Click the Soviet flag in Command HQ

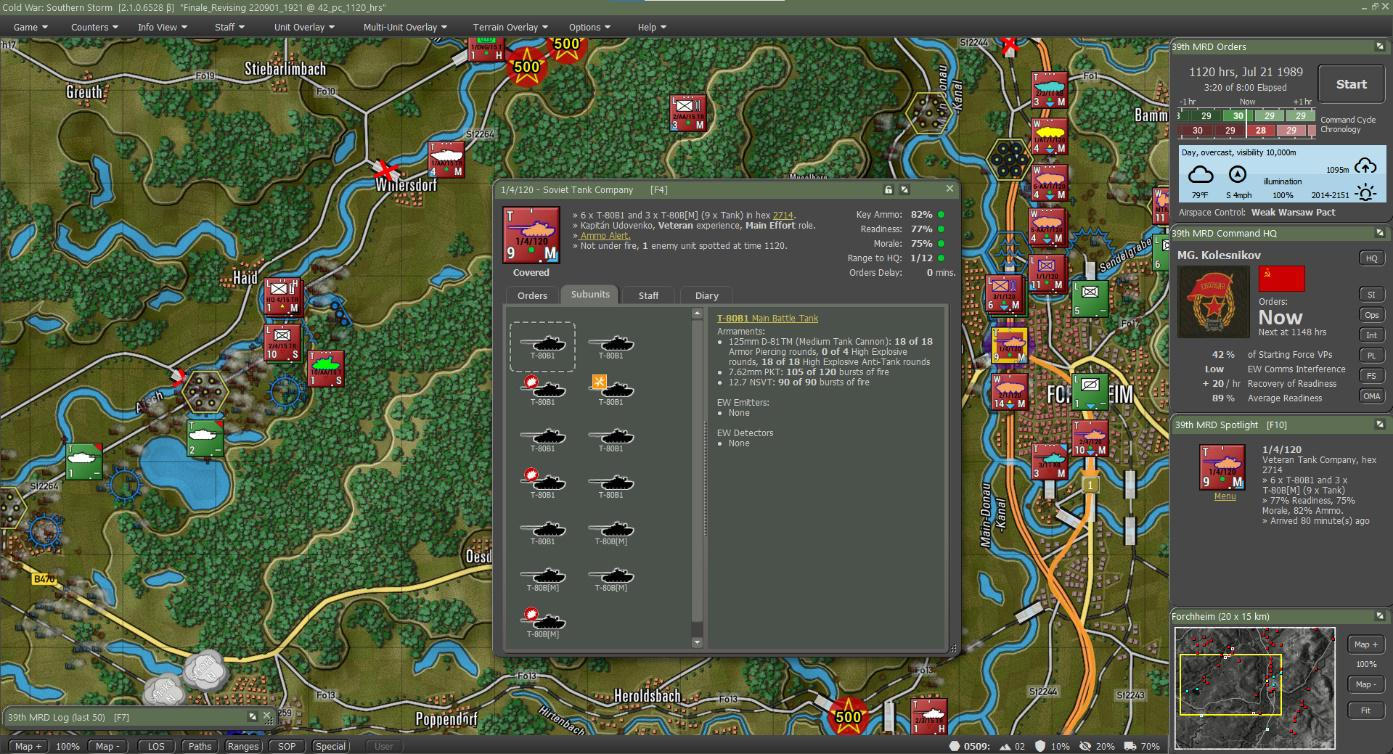point(1281,278)
